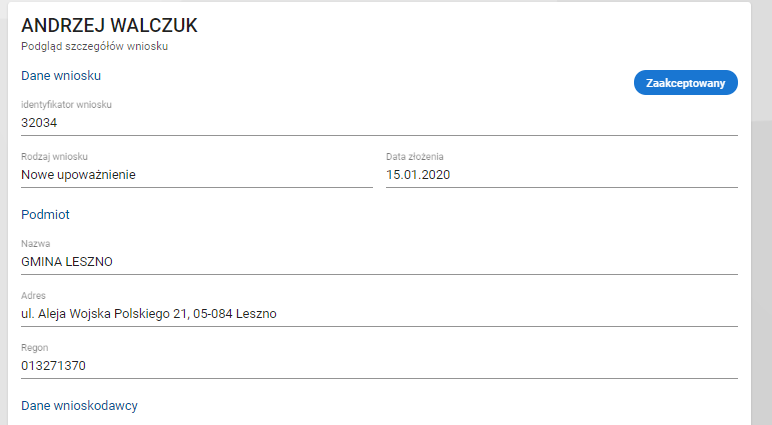Select the 'Dane wniosku' section heading
Viewport: 772px width, 425px height.
pos(61,75)
